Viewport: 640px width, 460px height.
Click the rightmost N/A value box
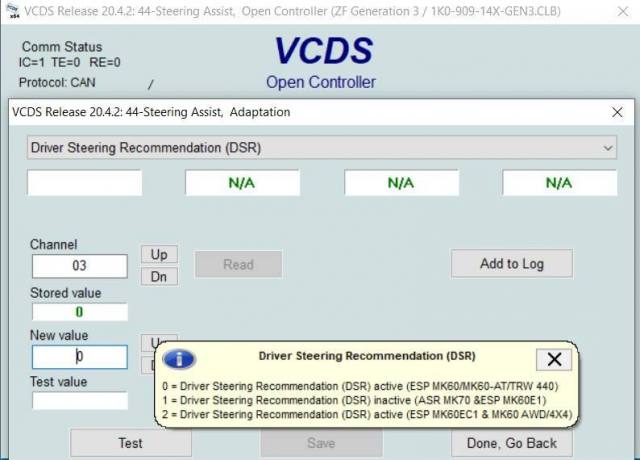559,183
